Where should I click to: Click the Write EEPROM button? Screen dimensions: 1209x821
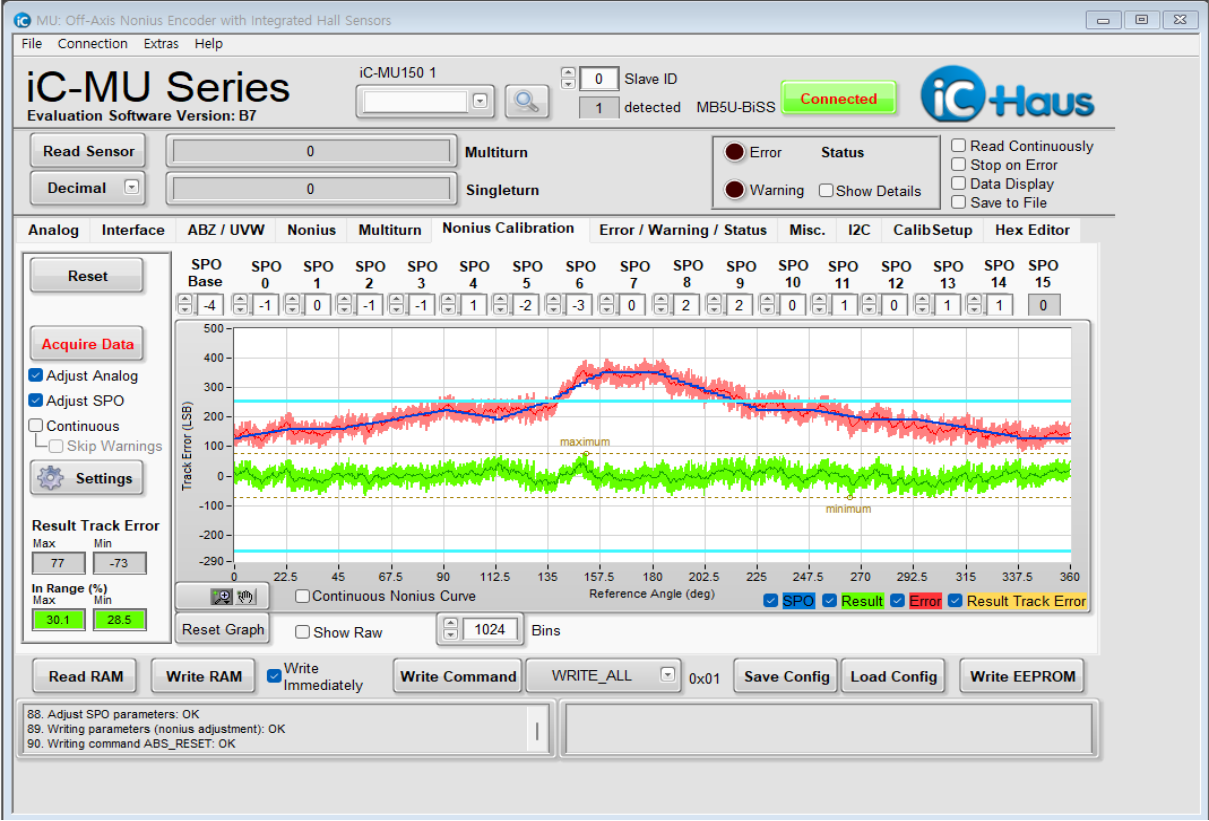point(1022,677)
